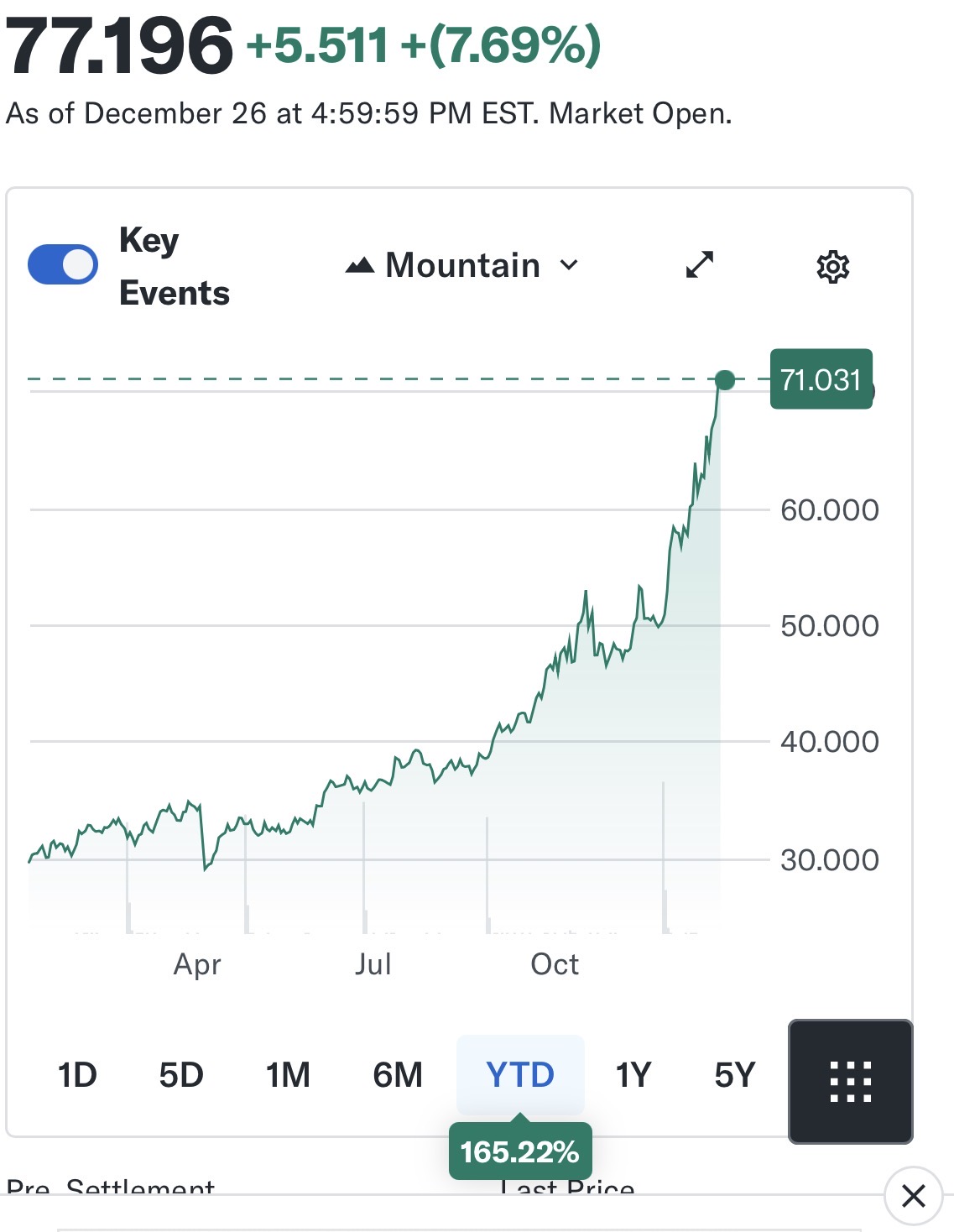Close the bottom banner with X icon
This screenshot has width=954, height=1232.
coord(913,1195)
